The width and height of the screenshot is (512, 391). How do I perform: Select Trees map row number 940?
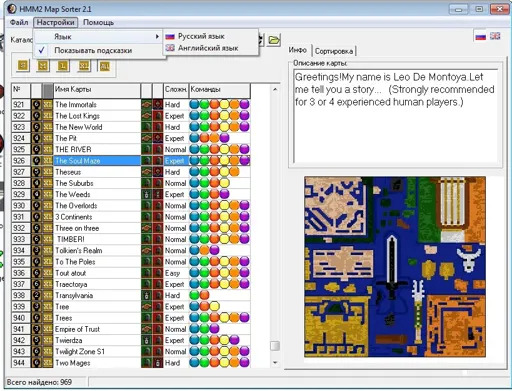pos(131,318)
